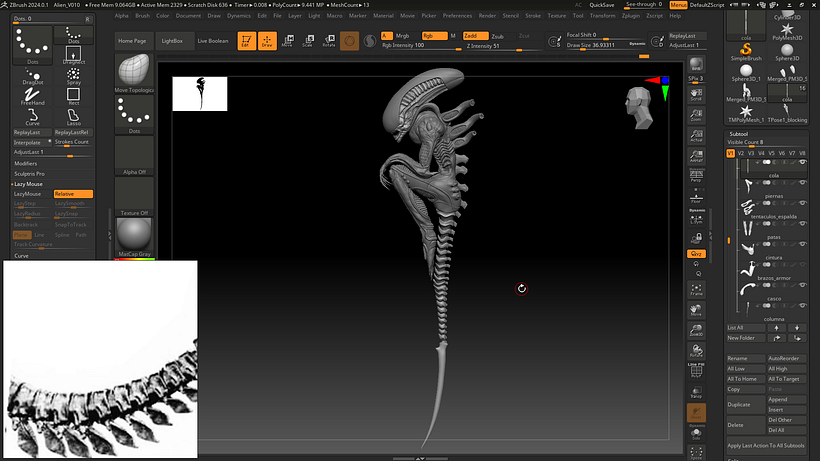Screen dimensions: 820x461
Task: Open the Zplugin menu
Action: pos(630,16)
